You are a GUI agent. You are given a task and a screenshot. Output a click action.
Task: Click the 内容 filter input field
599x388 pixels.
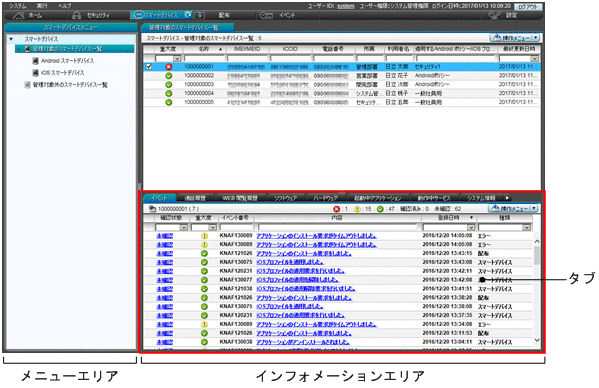(337, 227)
